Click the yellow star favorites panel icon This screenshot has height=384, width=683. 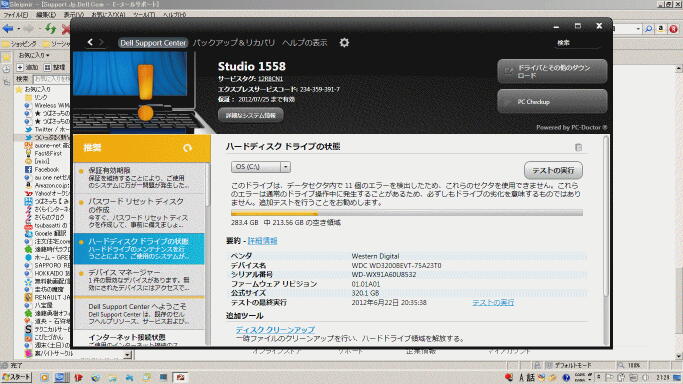[6, 57]
